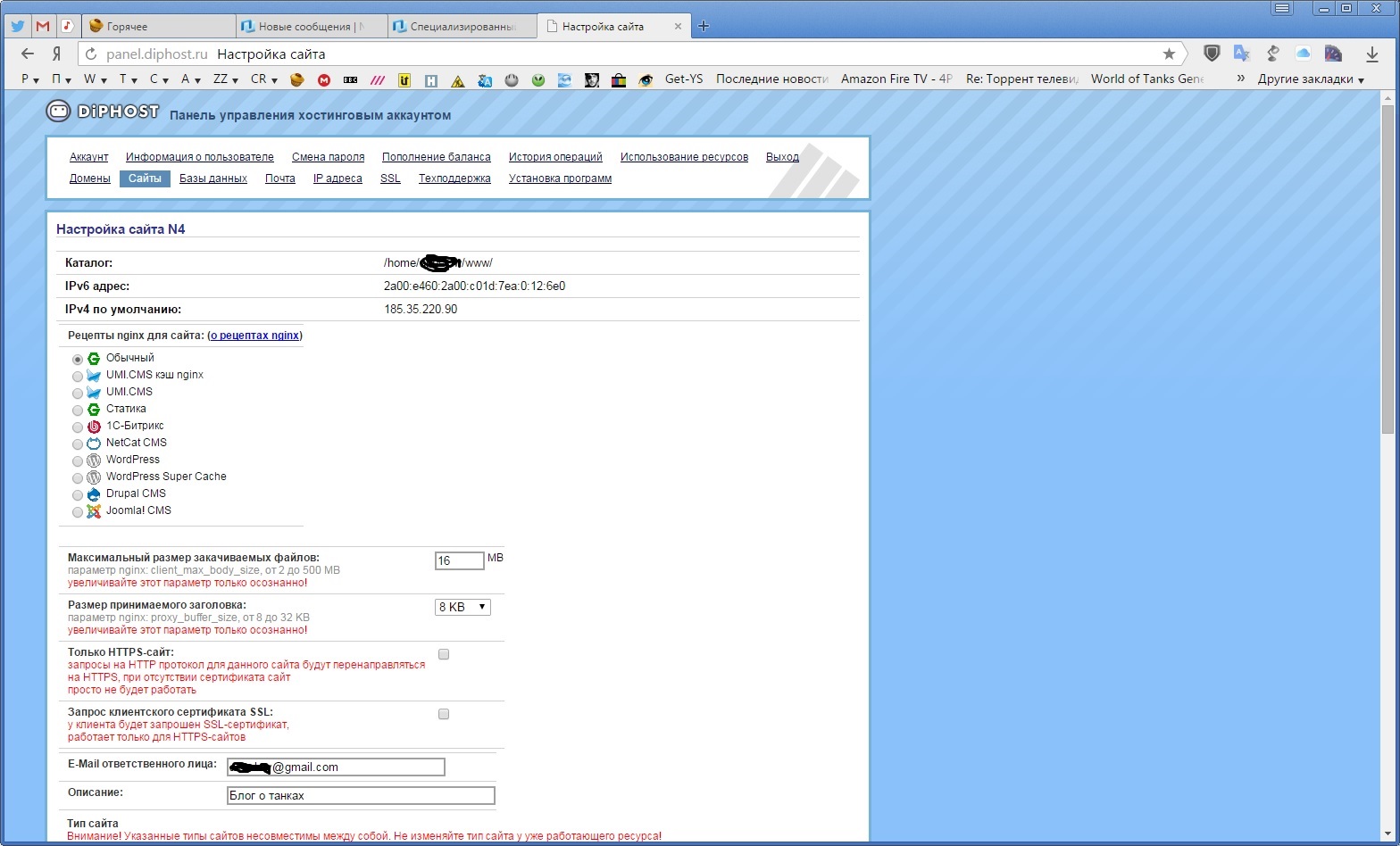Open the downloads arrow icon
Image resolution: width=1400 pixels, height=846 pixels.
1372,54
